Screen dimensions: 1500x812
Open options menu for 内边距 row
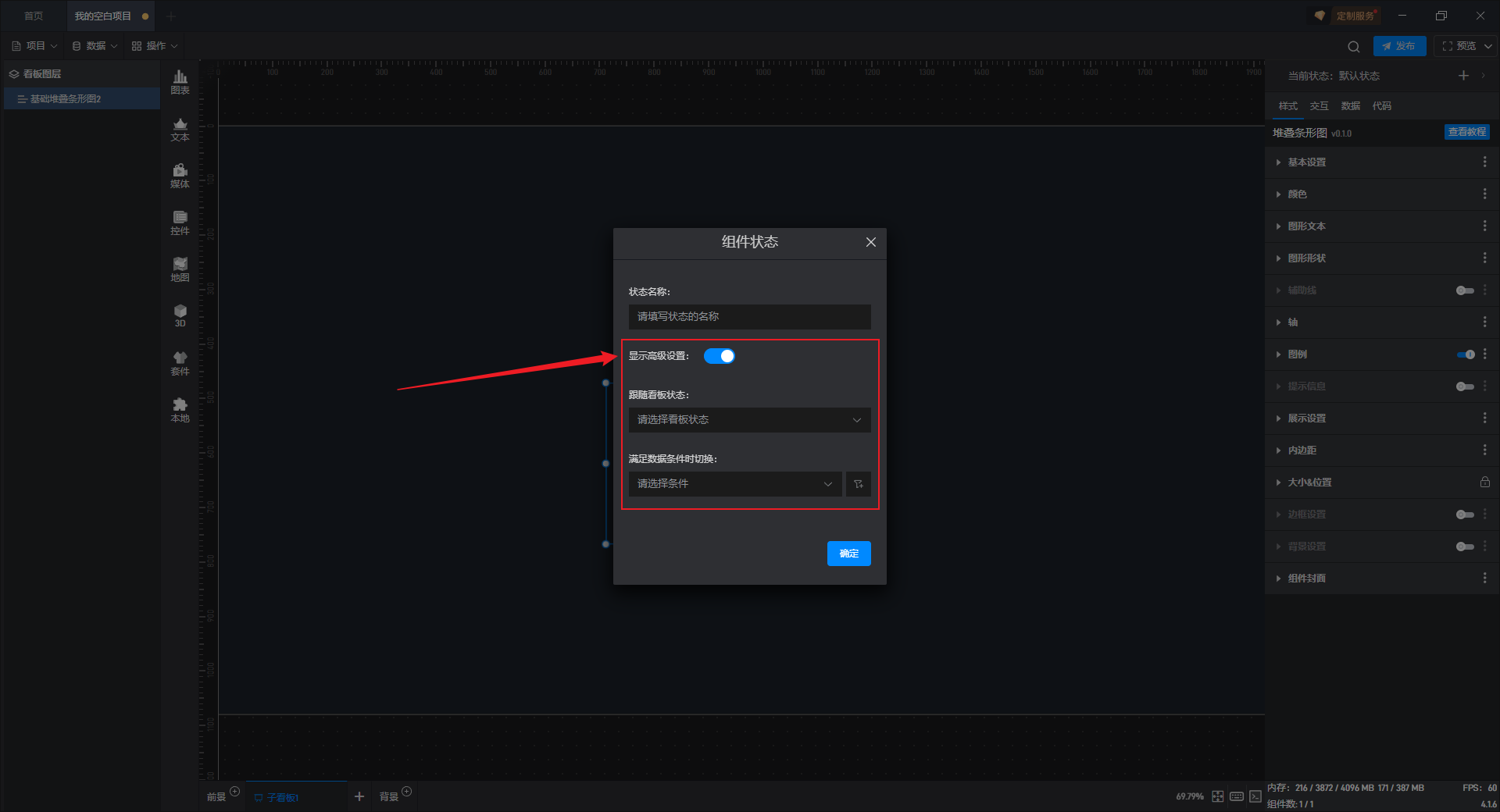(x=1484, y=450)
